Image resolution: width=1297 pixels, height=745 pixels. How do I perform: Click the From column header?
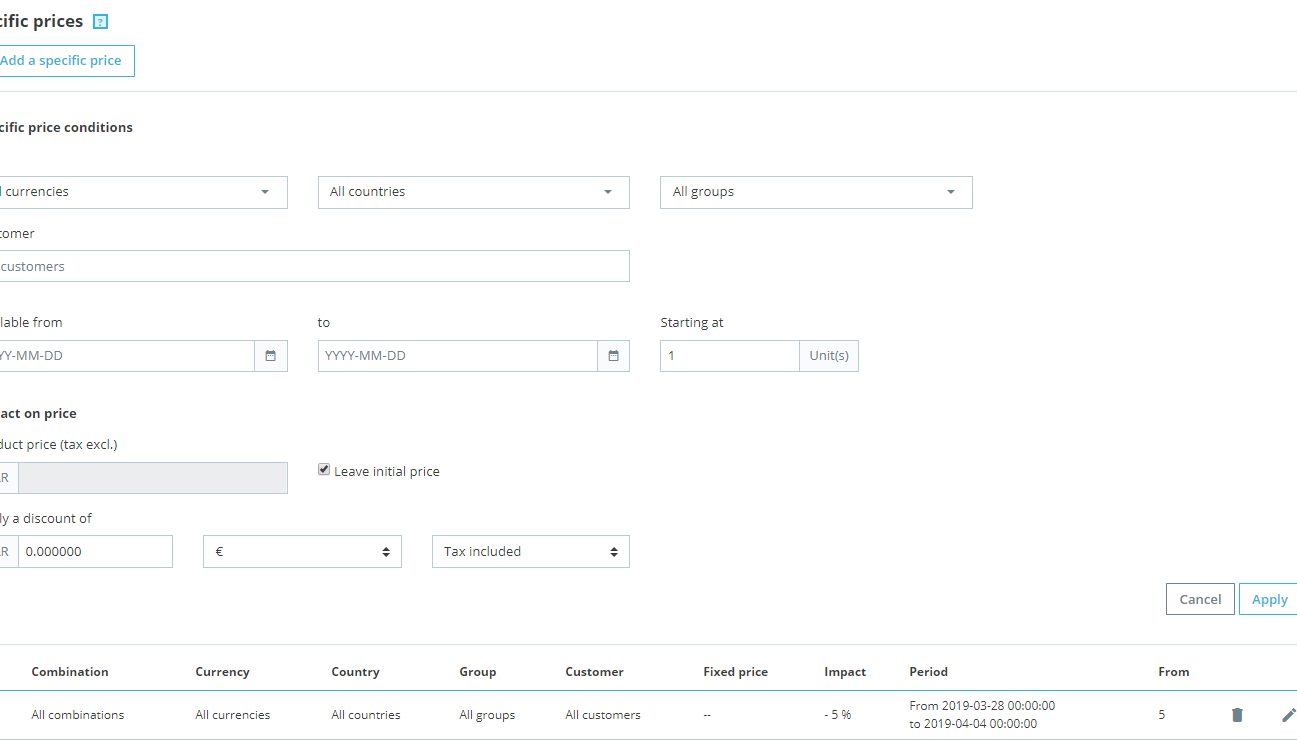coord(1174,672)
